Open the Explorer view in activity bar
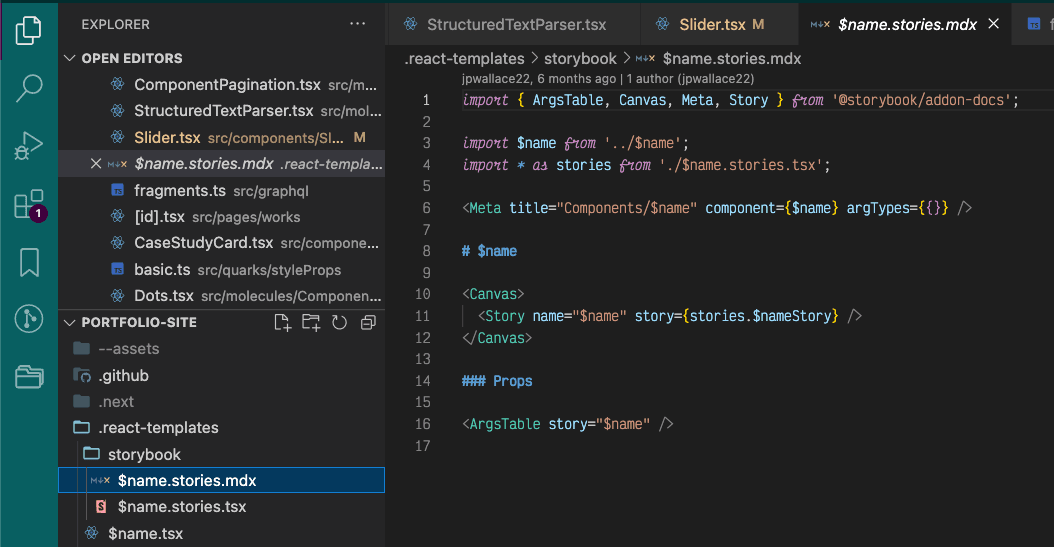 (x=28, y=30)
